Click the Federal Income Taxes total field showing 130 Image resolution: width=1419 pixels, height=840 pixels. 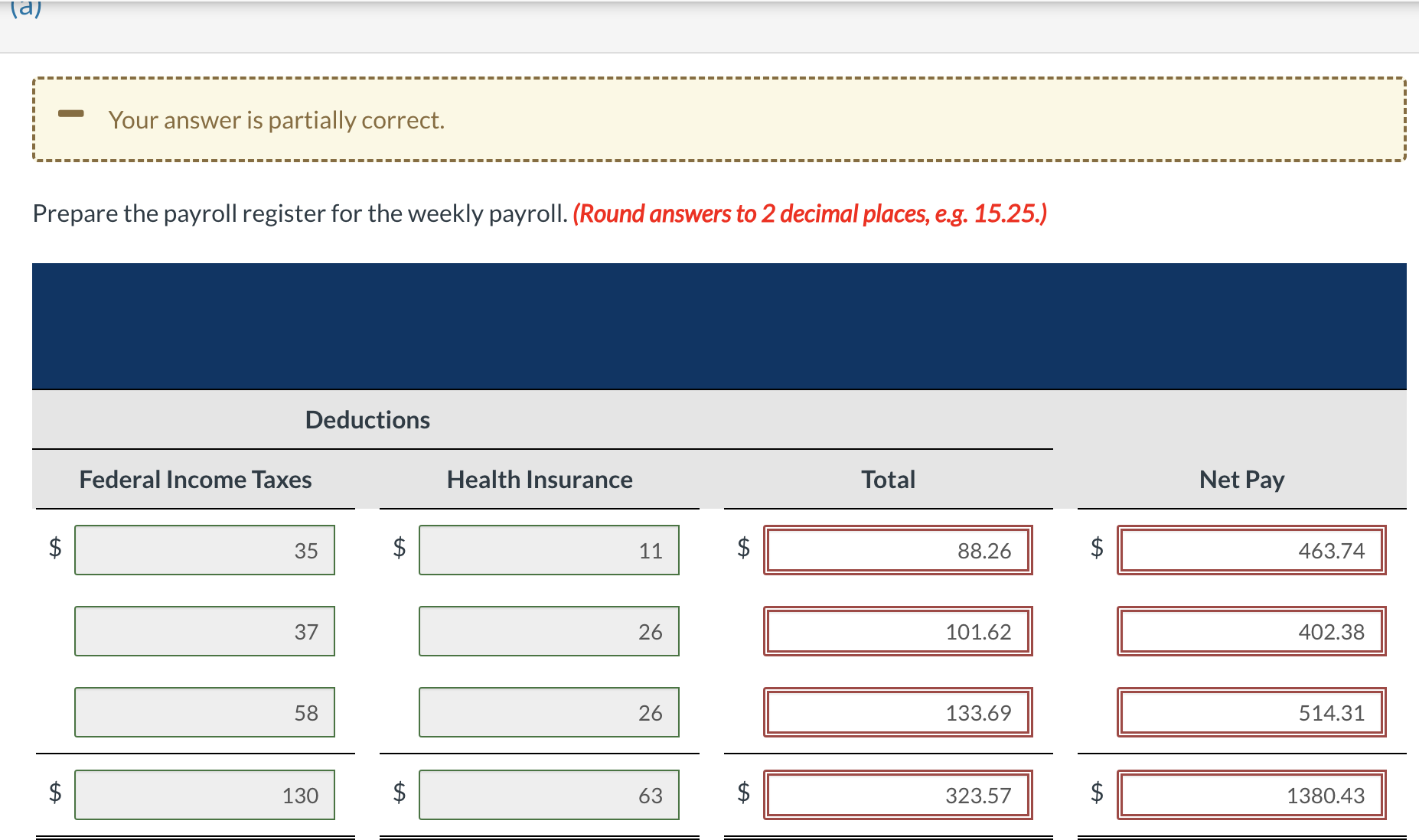tap(204, 795)
